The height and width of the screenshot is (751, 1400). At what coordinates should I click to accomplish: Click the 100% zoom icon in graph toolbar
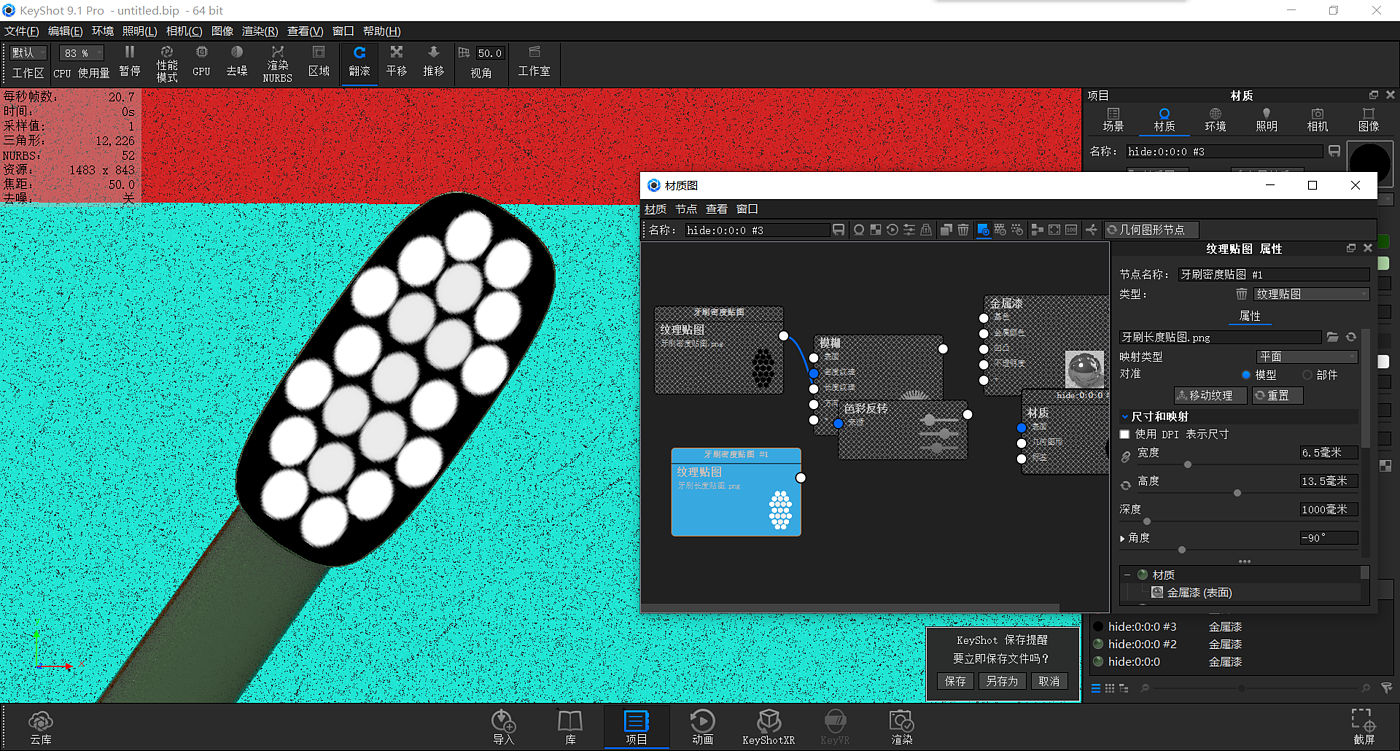pyautogui.click(x=1071, y=230)
